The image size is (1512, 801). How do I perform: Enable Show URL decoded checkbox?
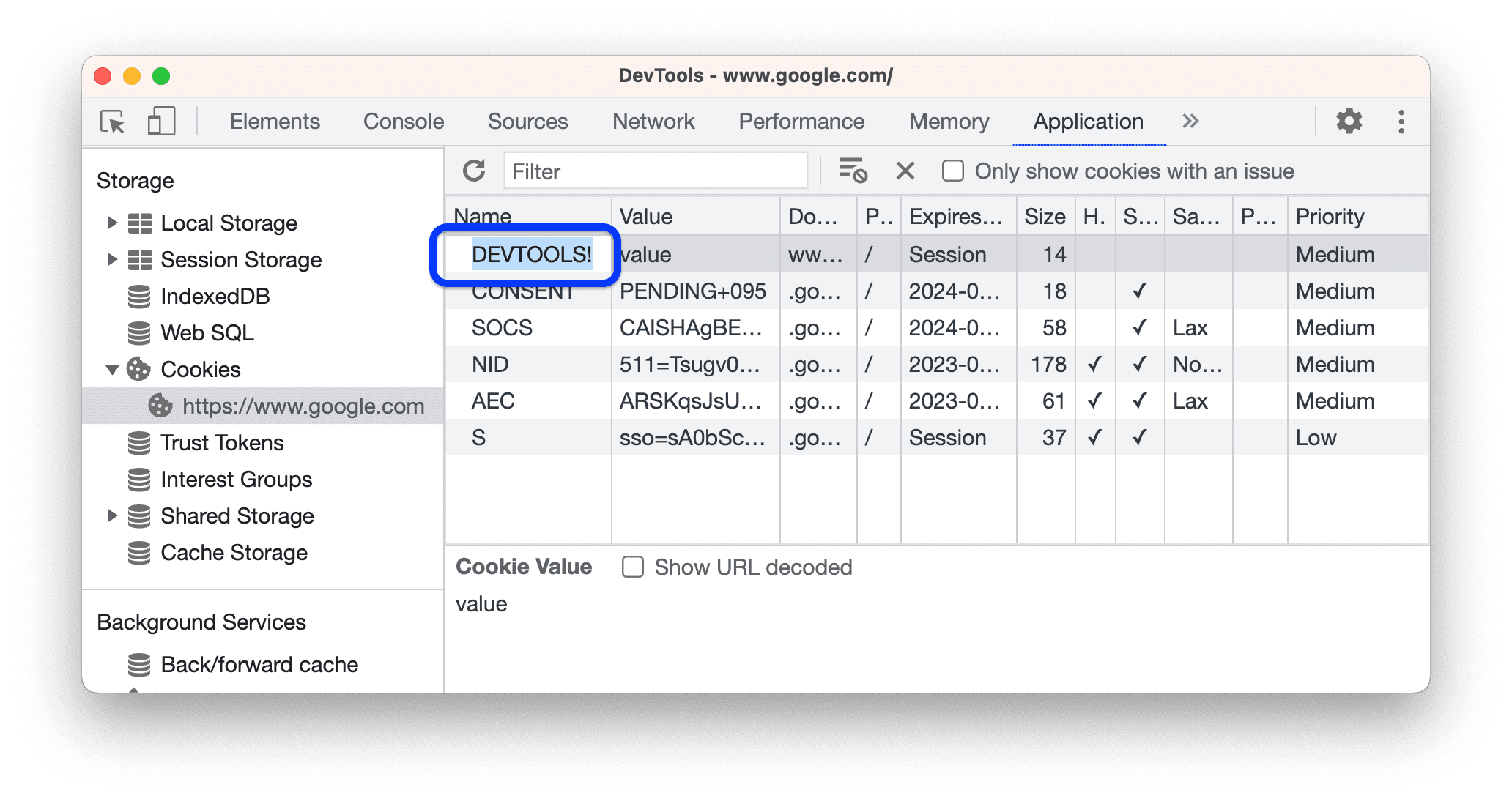pos(632,568)
